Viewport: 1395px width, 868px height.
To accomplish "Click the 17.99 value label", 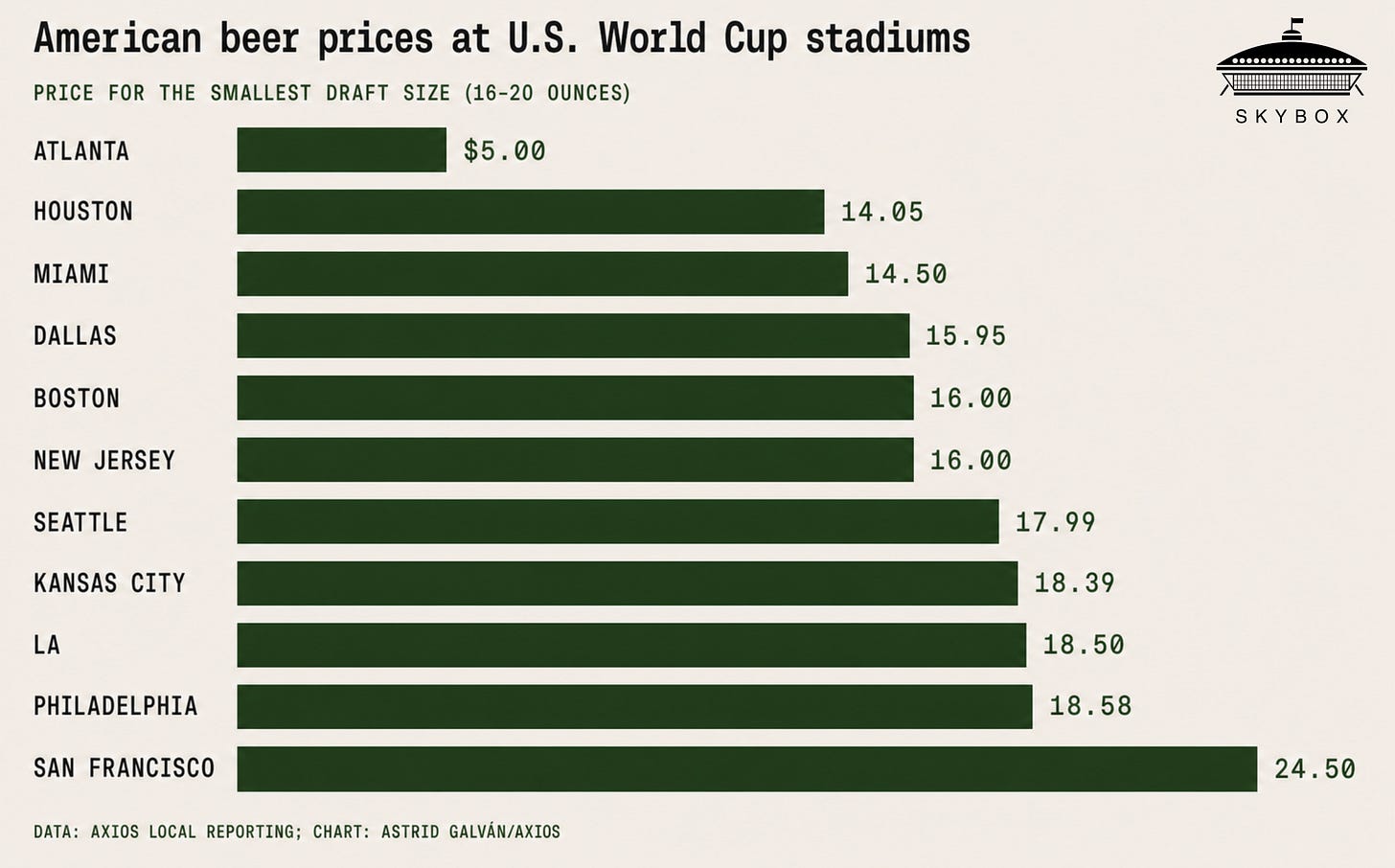I will [1055, 522].
